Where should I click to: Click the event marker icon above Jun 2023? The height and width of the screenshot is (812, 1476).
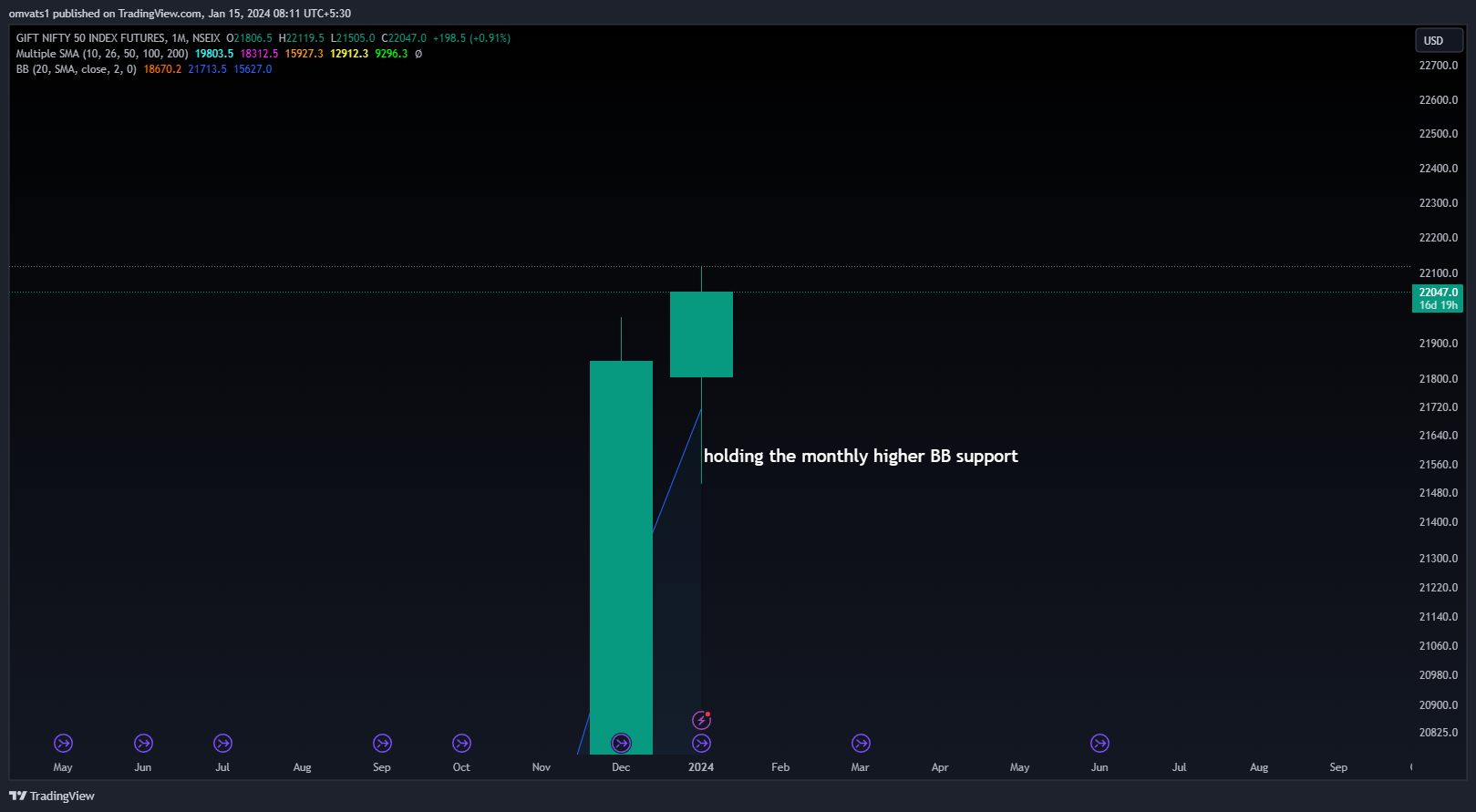(x=143, y=744)
